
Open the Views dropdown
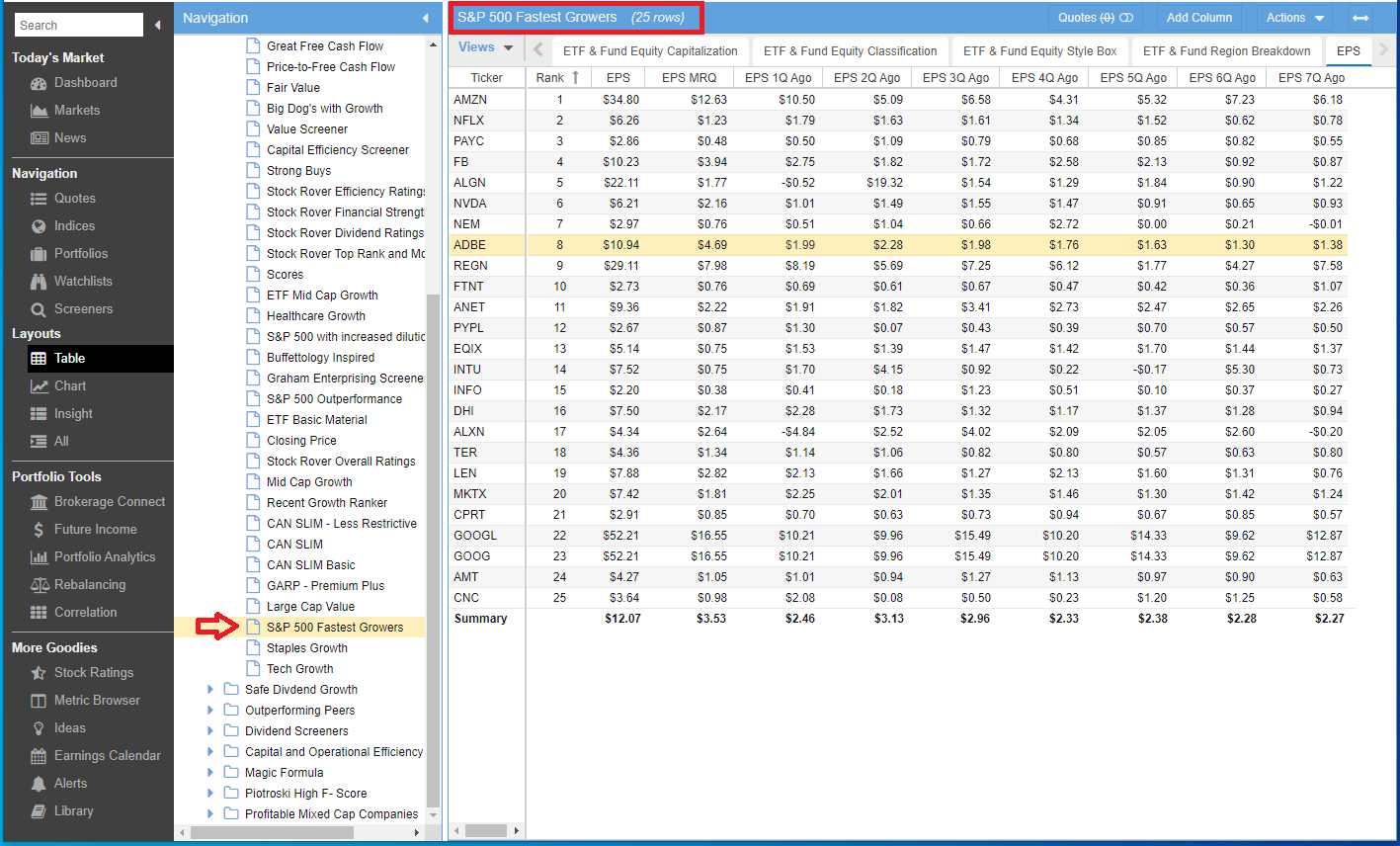(486, 47)
